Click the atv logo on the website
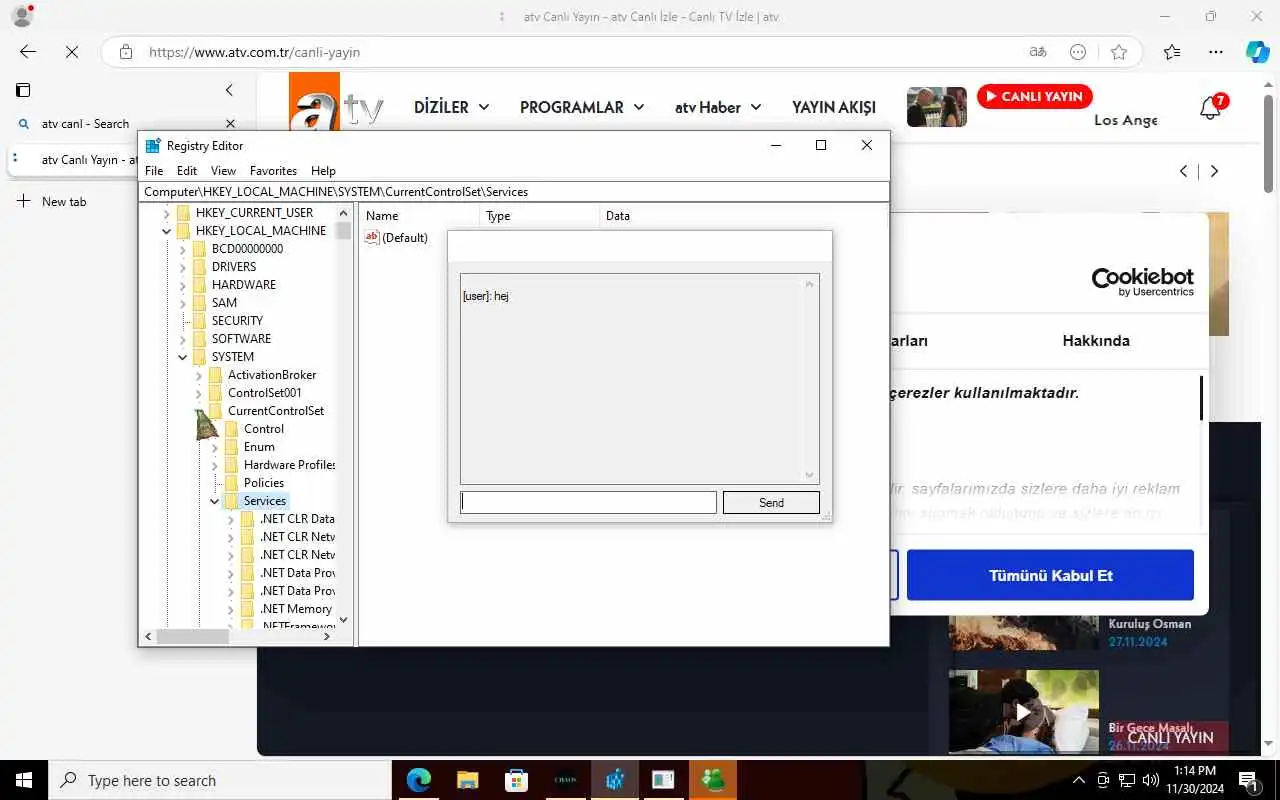The image size is (1280, 800). 337,103
